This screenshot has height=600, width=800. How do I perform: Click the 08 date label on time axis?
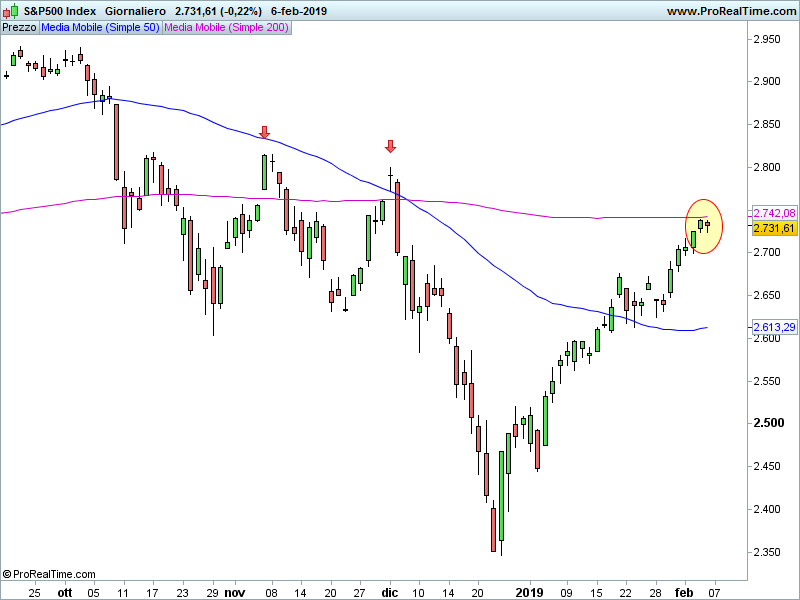271,593
